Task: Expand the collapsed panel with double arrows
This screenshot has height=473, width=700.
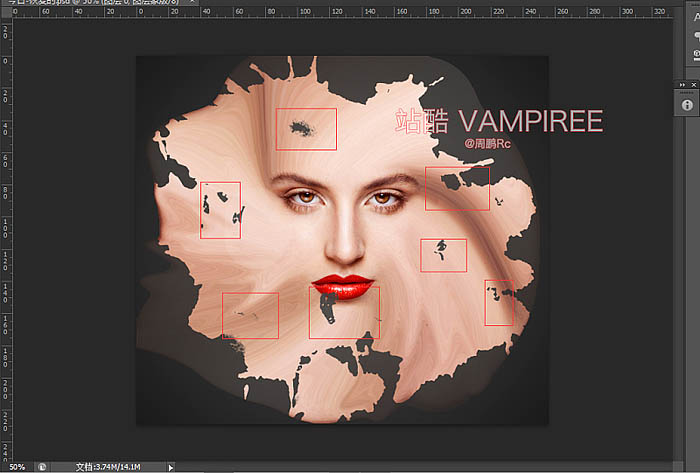Action: pos(680,85)
